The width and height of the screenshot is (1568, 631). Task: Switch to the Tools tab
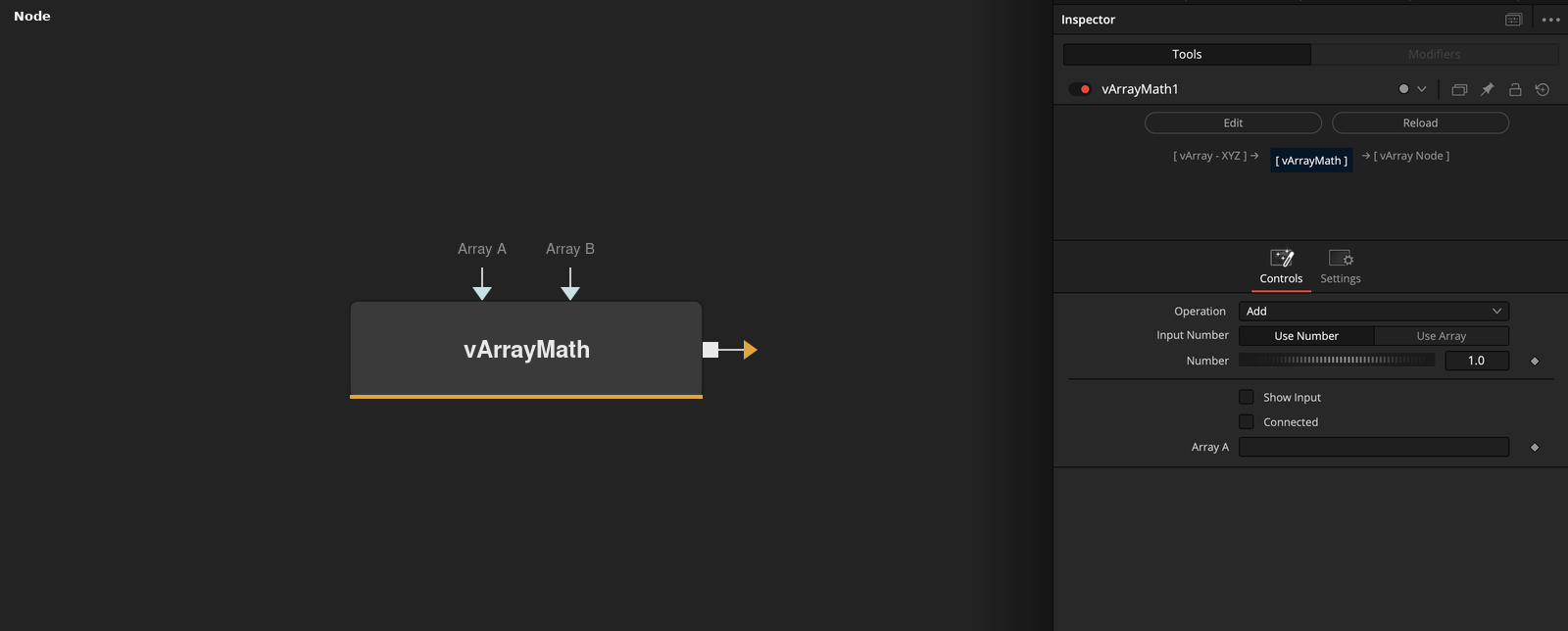(x=1187, y=54)
